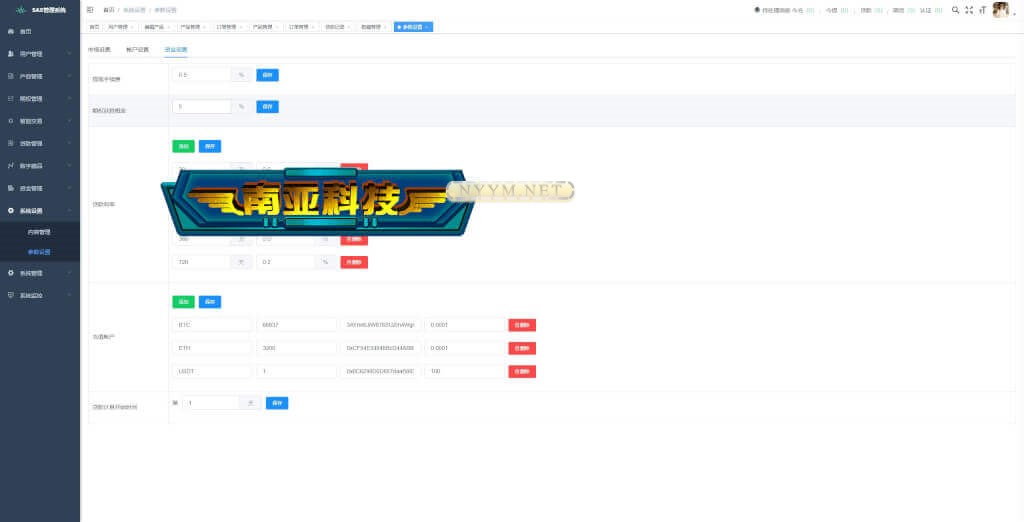This screenshot has width=1024, height=522.
Task: Close the active blue 参数设置 page tab
Action: [428, 27]
